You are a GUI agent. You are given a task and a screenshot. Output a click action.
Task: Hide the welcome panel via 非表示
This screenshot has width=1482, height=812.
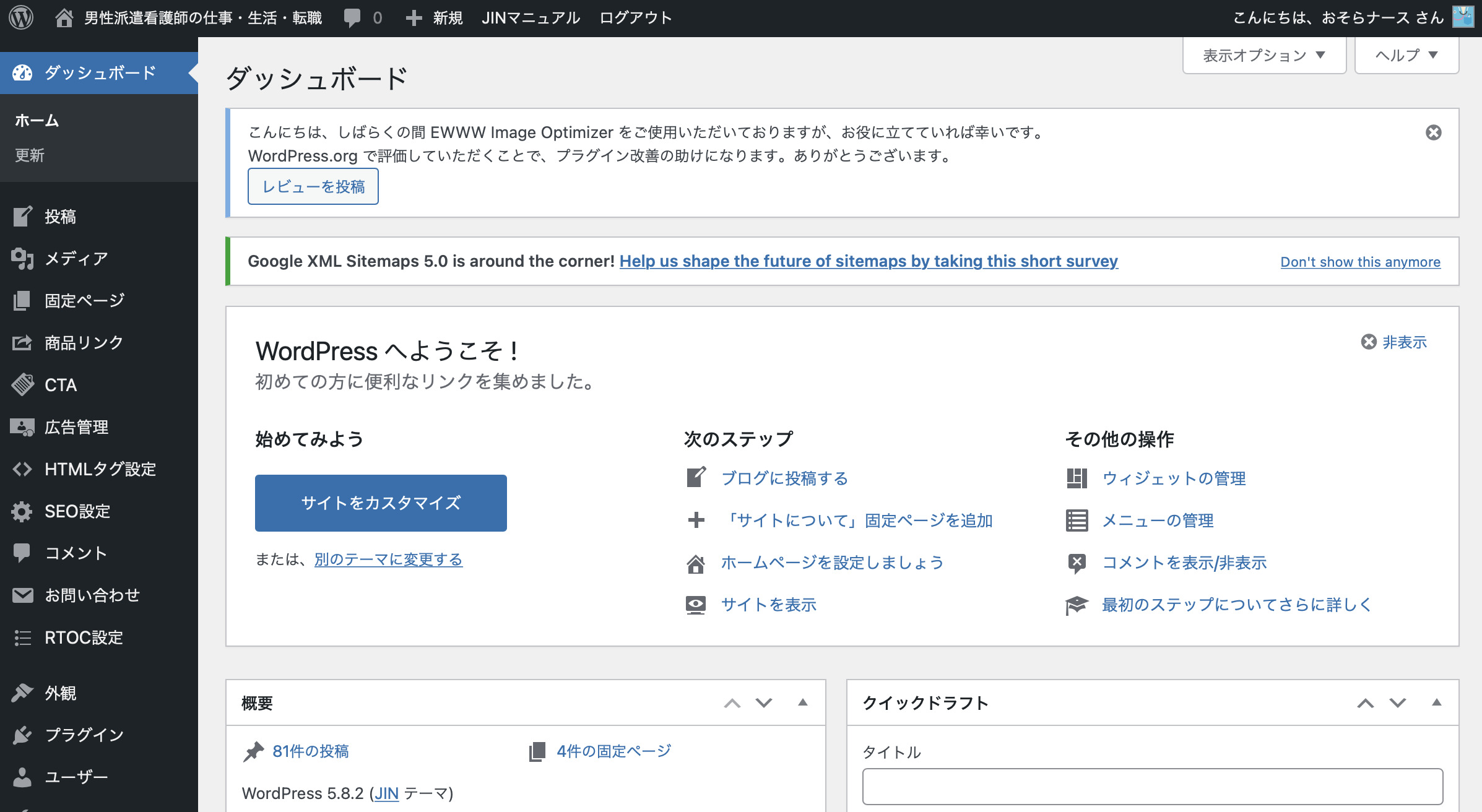(1394, 342)
